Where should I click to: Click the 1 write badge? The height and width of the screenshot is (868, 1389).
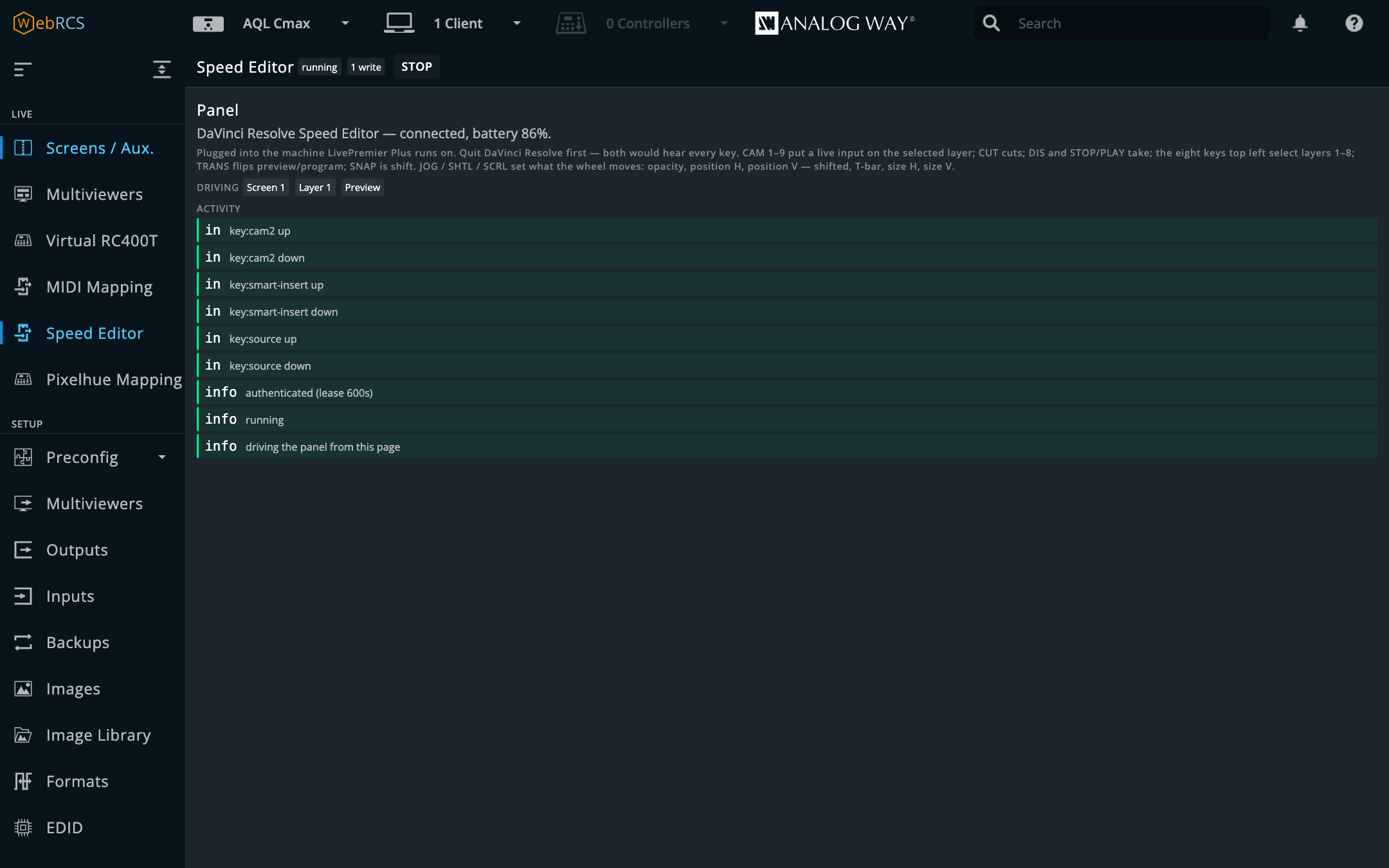(x=366, y=67)
